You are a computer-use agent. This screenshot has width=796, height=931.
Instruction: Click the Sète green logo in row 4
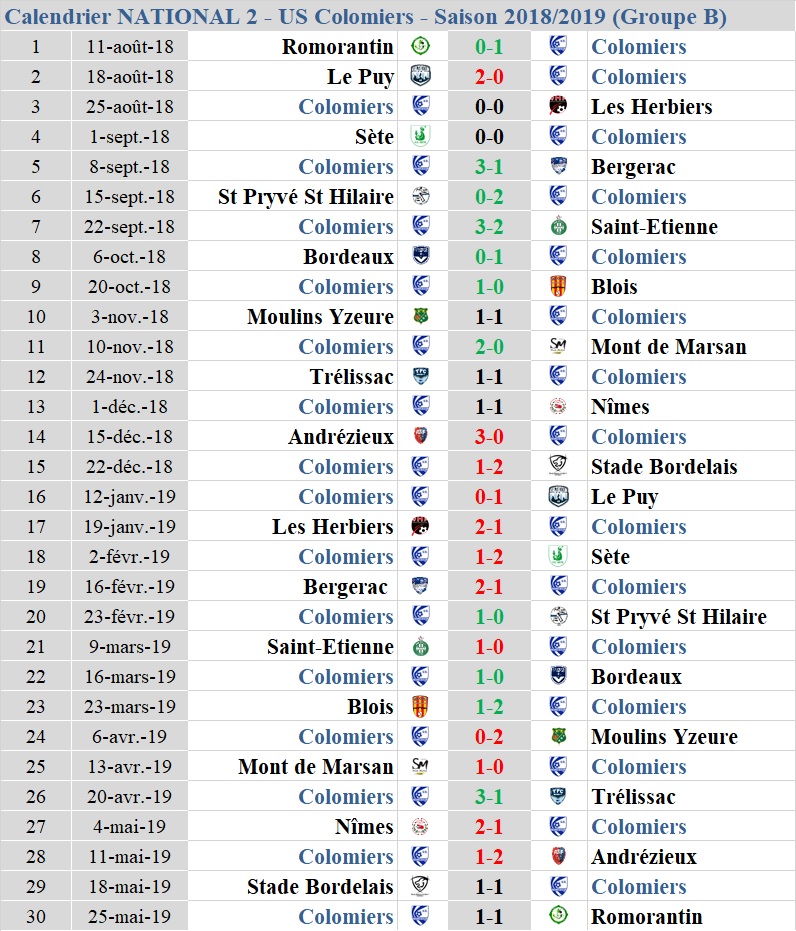(421, 136)
